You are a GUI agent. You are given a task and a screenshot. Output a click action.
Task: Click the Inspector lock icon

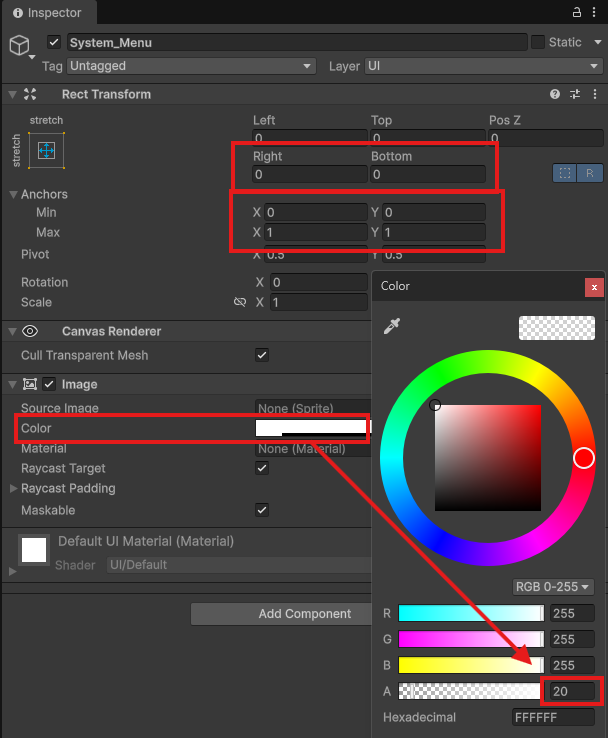576,13
